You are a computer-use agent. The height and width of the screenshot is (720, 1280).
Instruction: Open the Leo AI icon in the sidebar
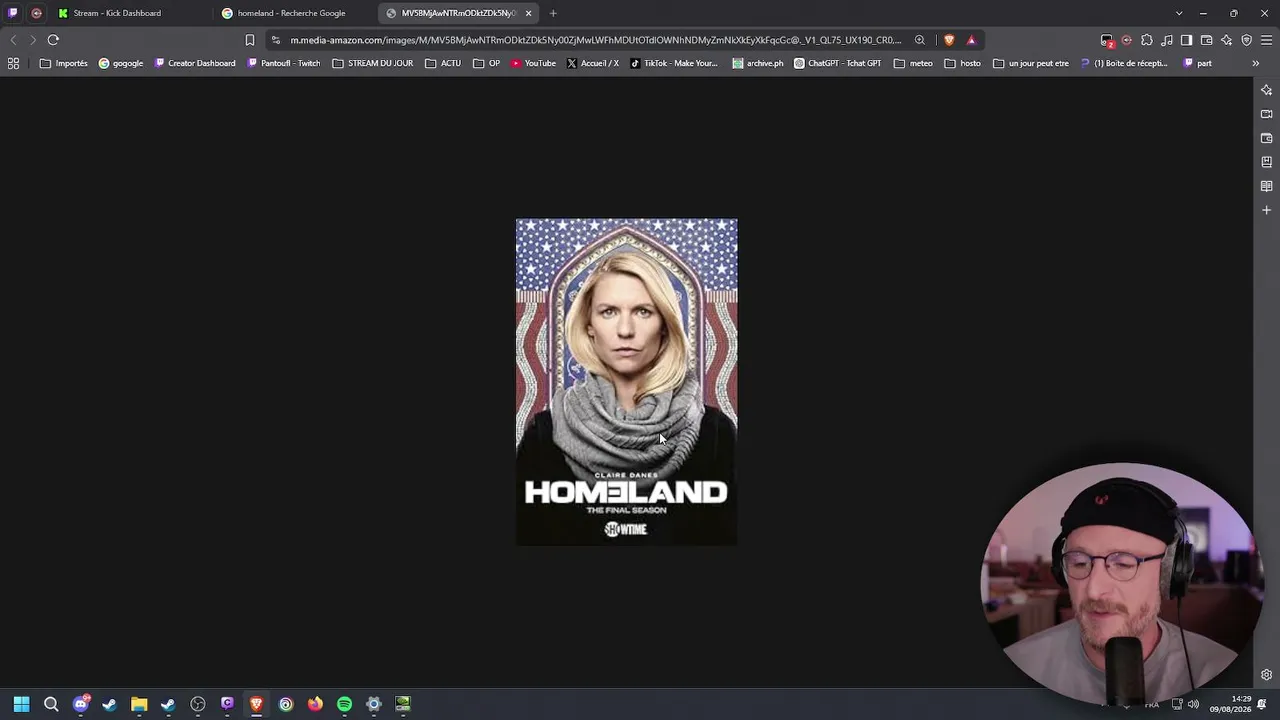click(x=1266, y=90)
